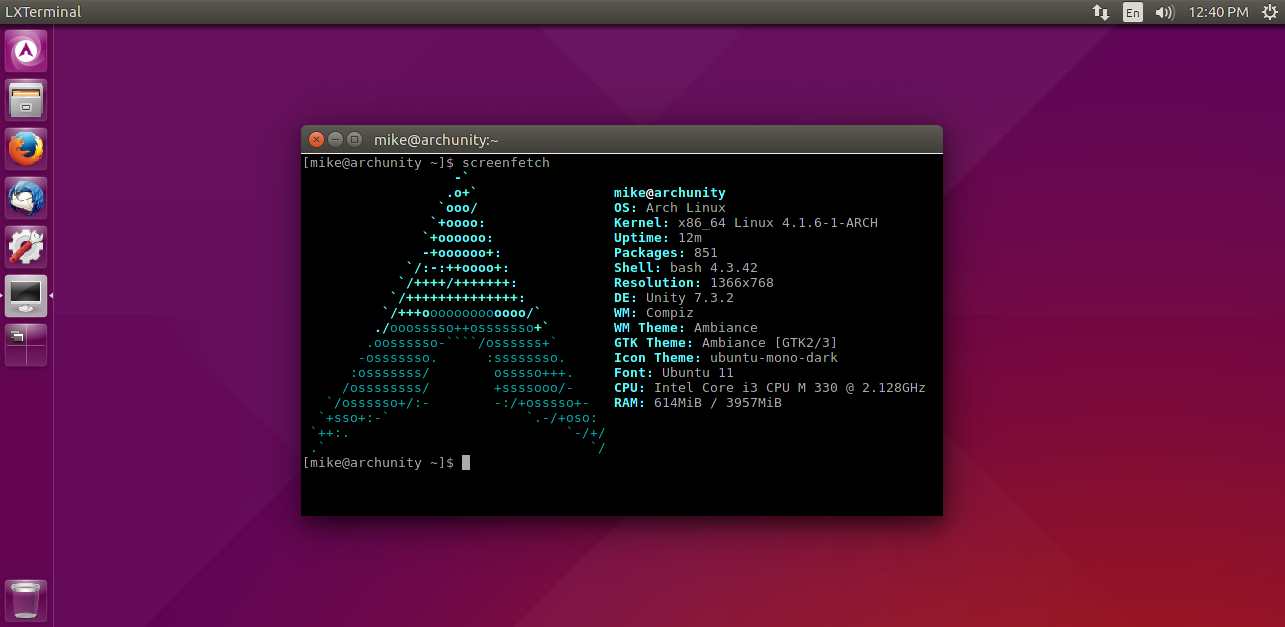1285x627 pixels.
Task: Maximize the terminal window
Action: click(354, 140)
